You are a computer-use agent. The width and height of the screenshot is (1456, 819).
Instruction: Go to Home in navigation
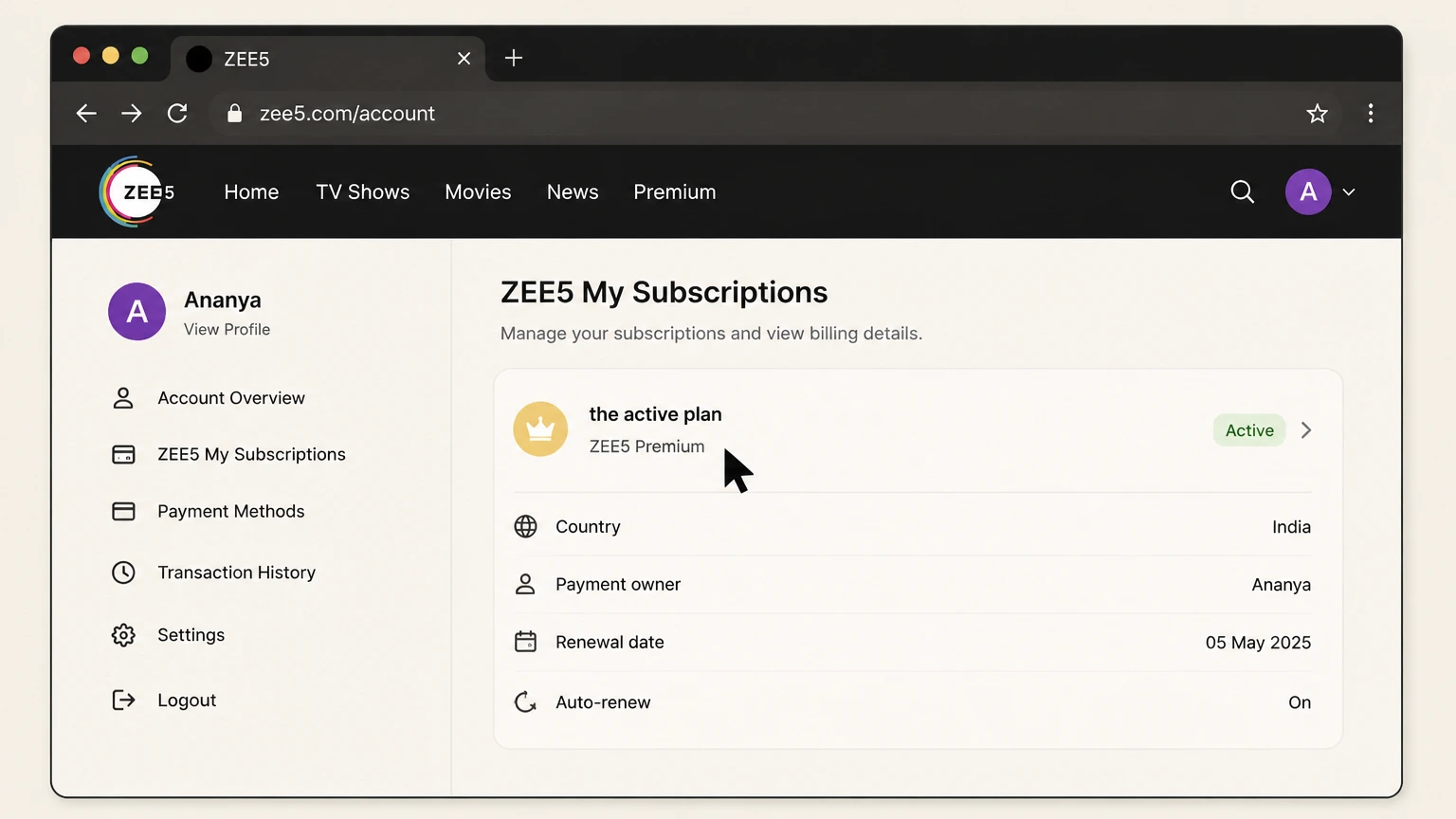[x=251, y=191]
